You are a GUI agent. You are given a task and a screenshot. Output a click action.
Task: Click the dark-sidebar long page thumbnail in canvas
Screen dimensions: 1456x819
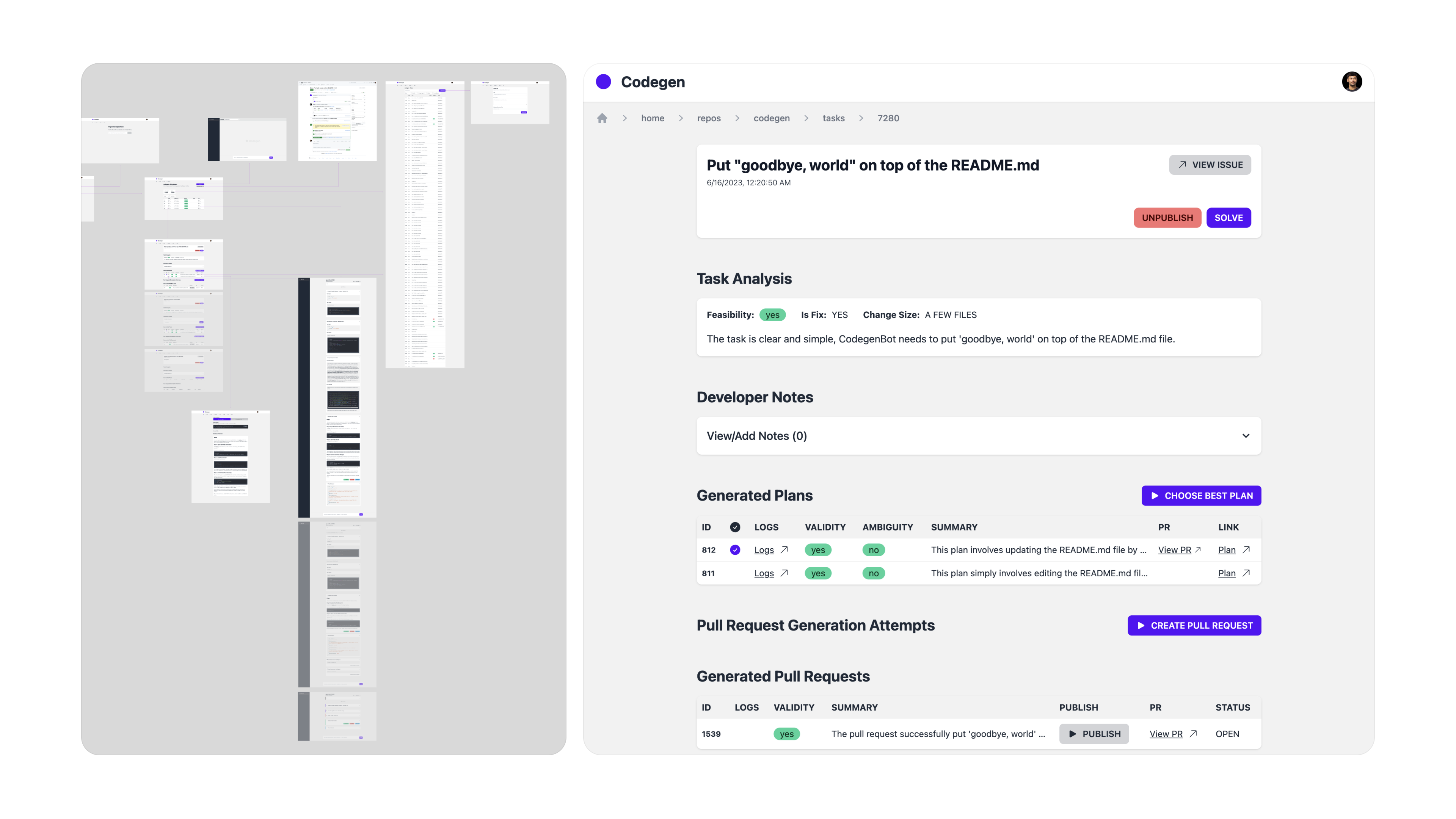tap(337, 397)
